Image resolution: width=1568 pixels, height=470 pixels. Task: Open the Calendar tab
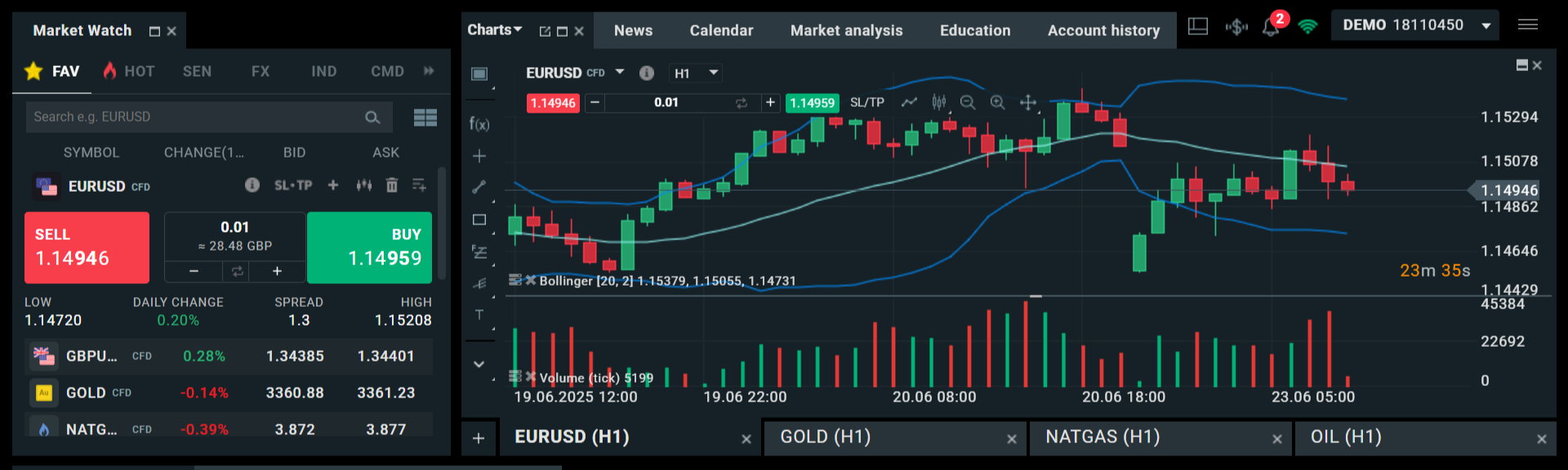[721, 30]
